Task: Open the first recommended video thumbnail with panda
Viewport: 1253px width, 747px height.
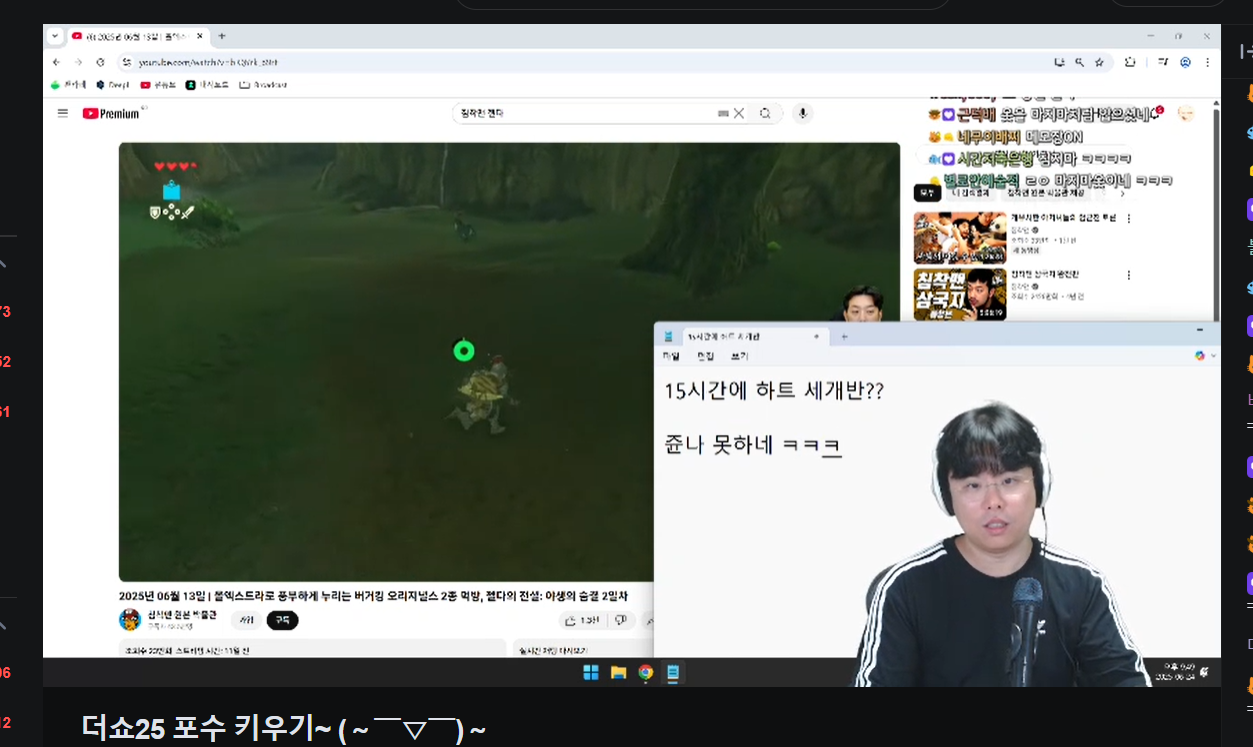Action: 959,237
